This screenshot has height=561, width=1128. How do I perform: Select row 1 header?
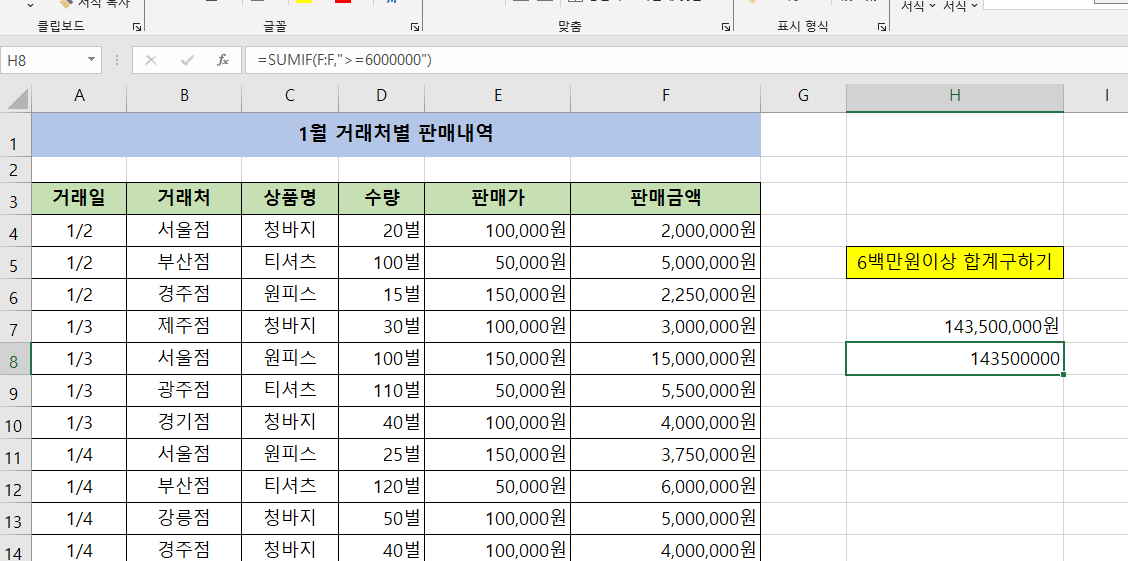[x=15, y=134]
